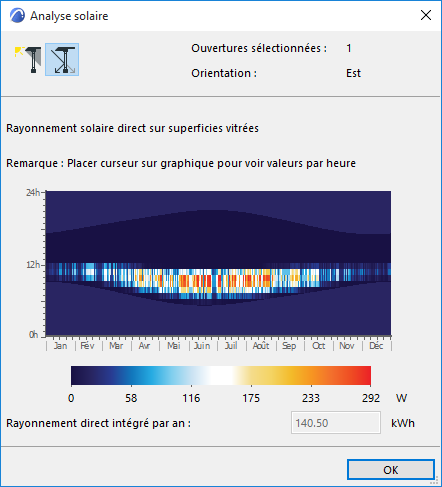Click the solar radiation heatmap chart
Screen dimensions: 442x487
(218, 263)
